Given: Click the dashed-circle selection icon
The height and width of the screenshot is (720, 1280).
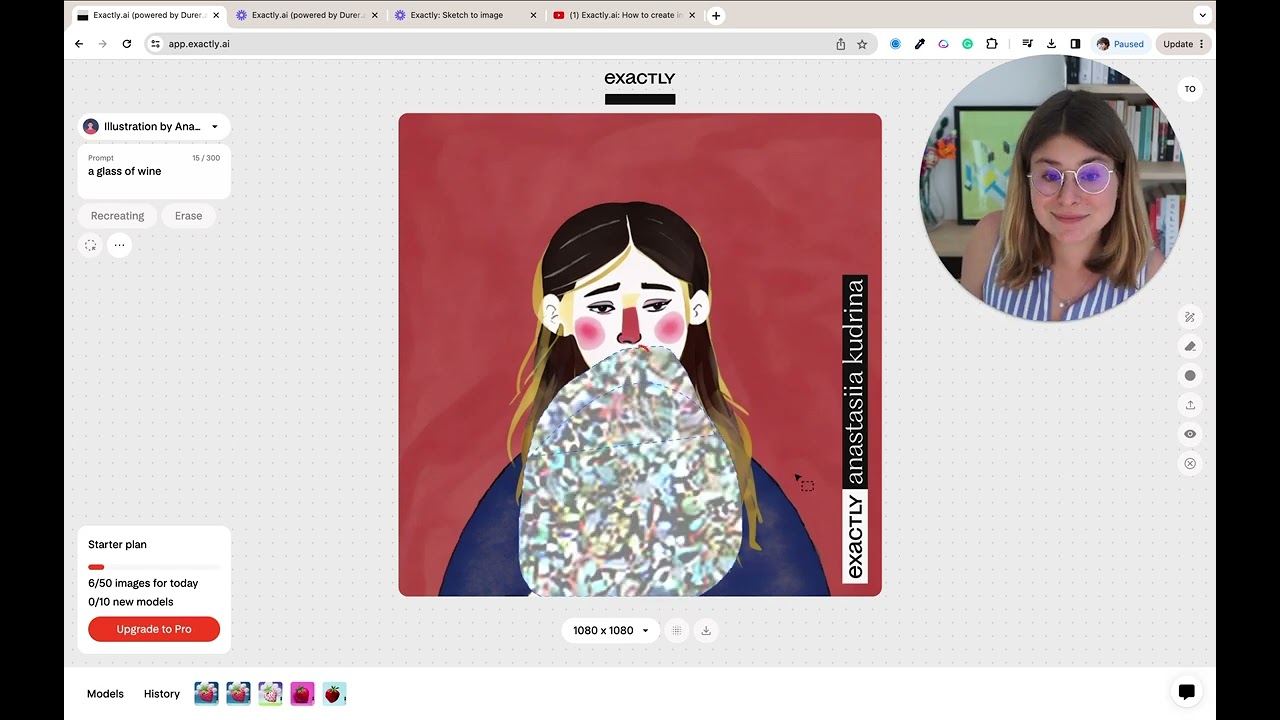Looking at the screenshot, I should click(x=91, y=245).
